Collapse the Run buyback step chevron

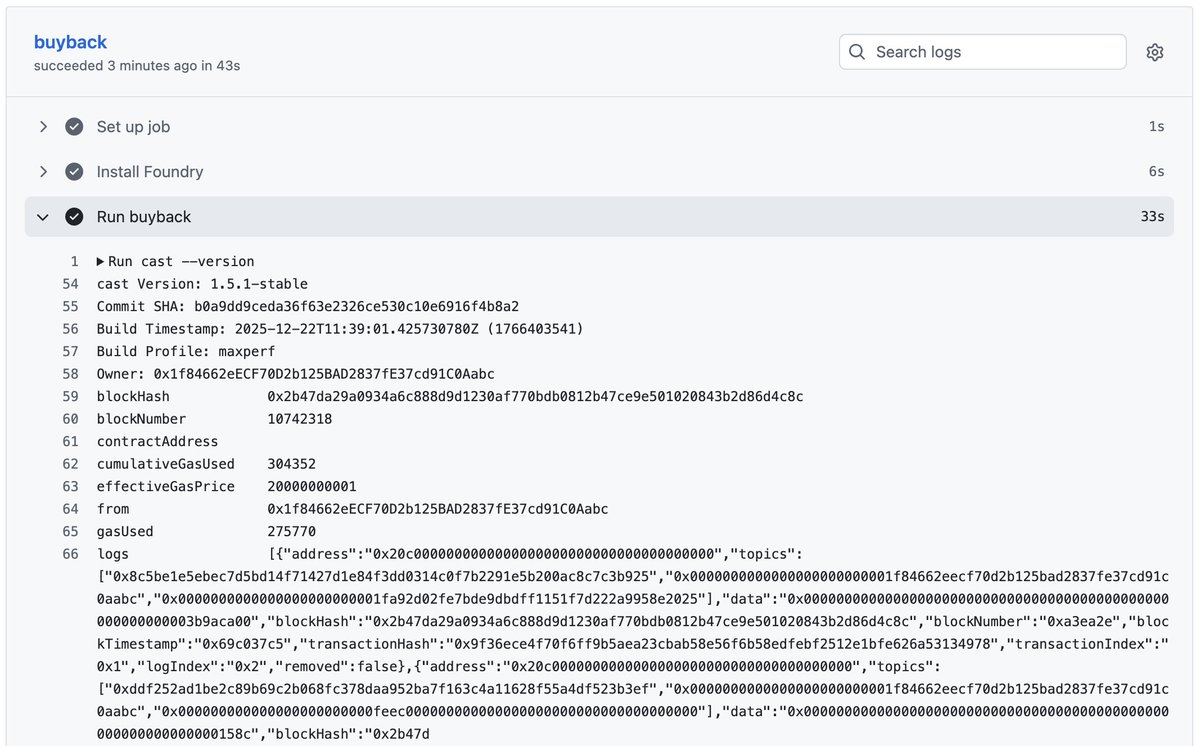click(43, 217)
